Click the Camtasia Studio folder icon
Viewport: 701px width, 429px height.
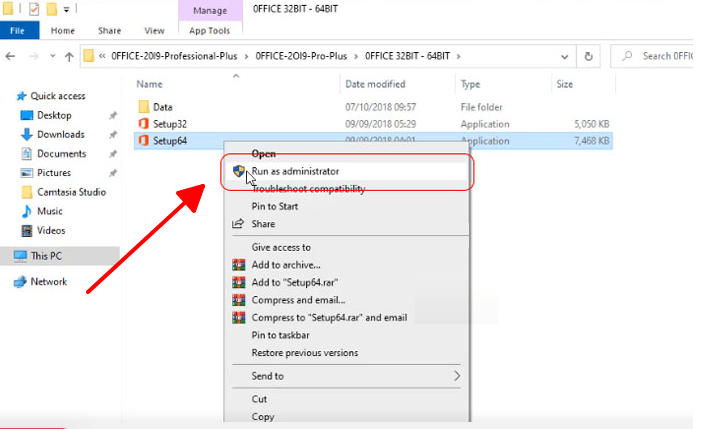[x=27, y=192]
